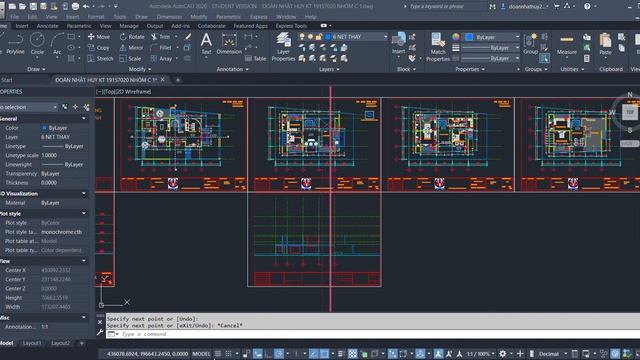Click the Insert block tool

pyautogui.click(x=398, y=44)
